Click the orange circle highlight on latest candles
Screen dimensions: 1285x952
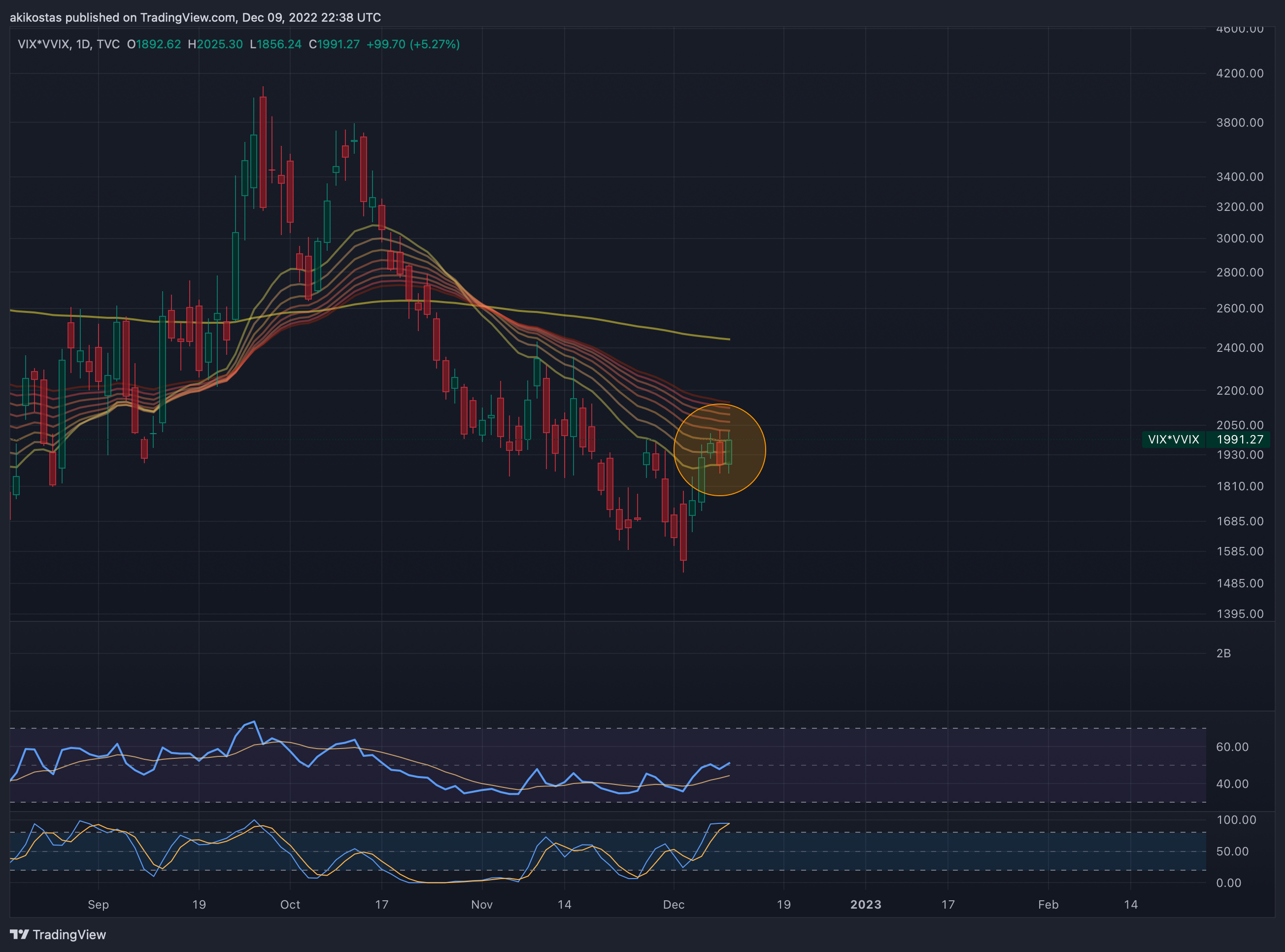coord(720,449)
